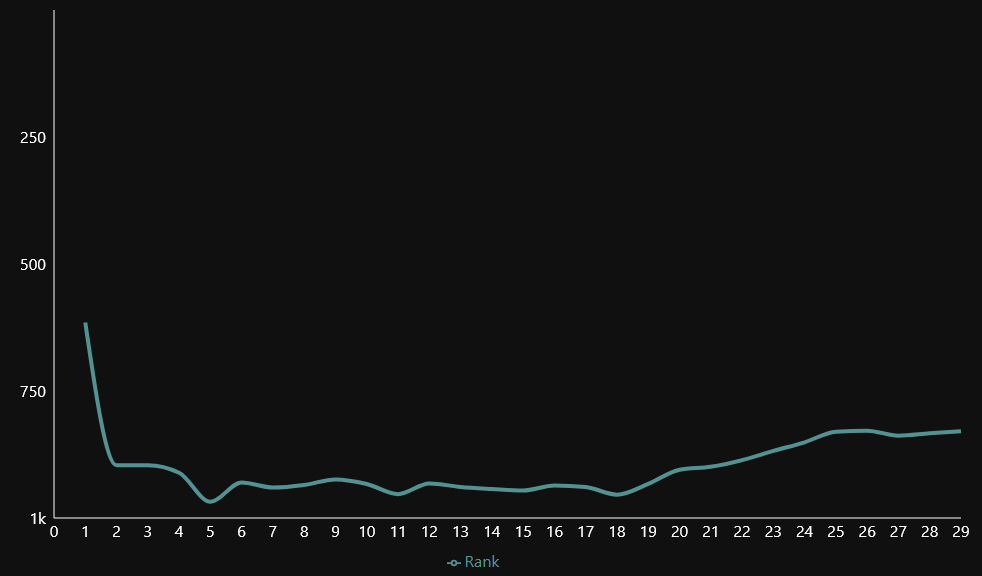The width and height of the screenshot is (982, 576).
Task: Click the 250 y-axis label
Action: pyautogui.click(x=33, y=138)
